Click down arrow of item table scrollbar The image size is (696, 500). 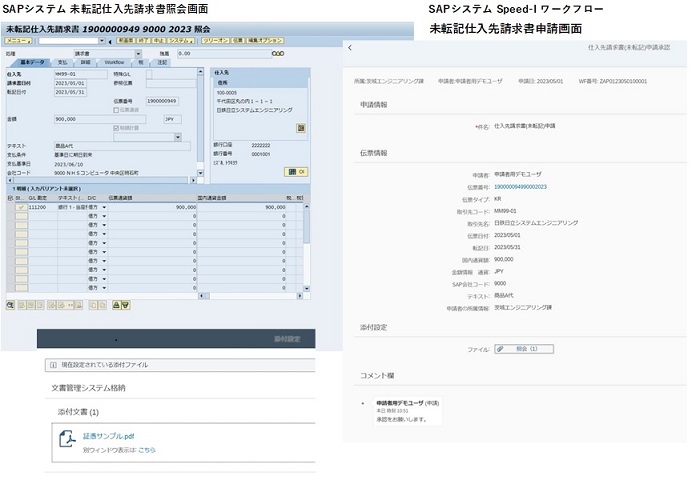pos(306,289)
